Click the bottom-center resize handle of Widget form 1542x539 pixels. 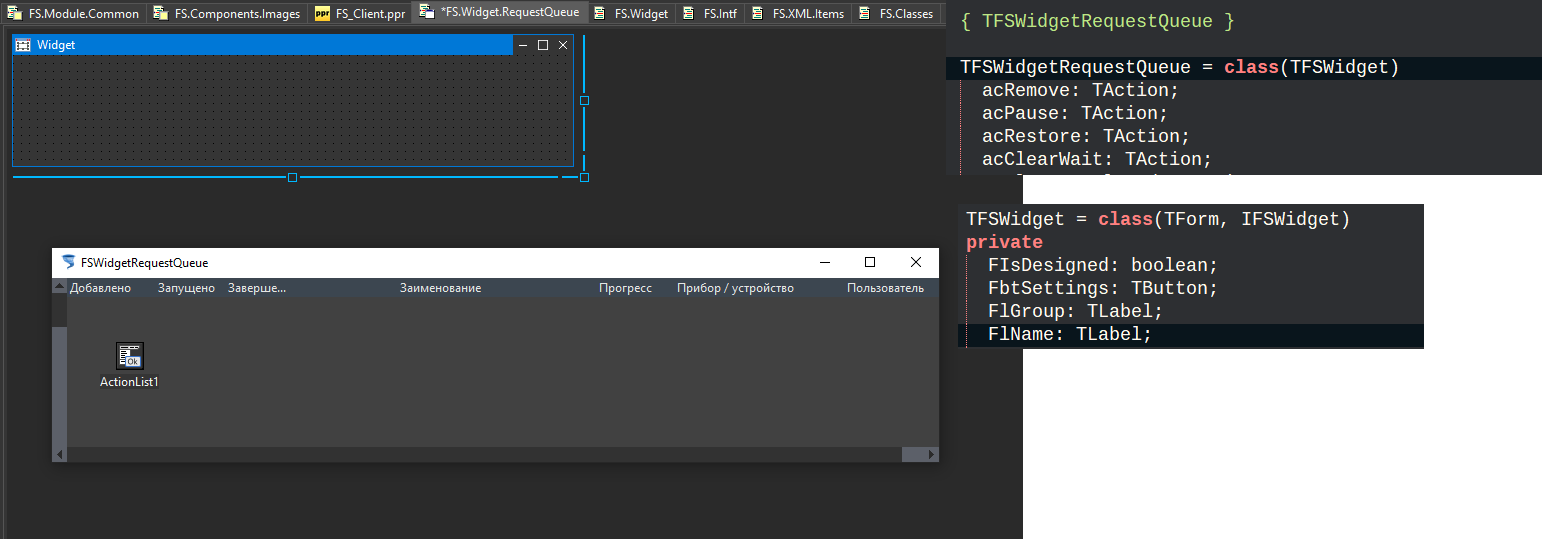pos(292,177)
